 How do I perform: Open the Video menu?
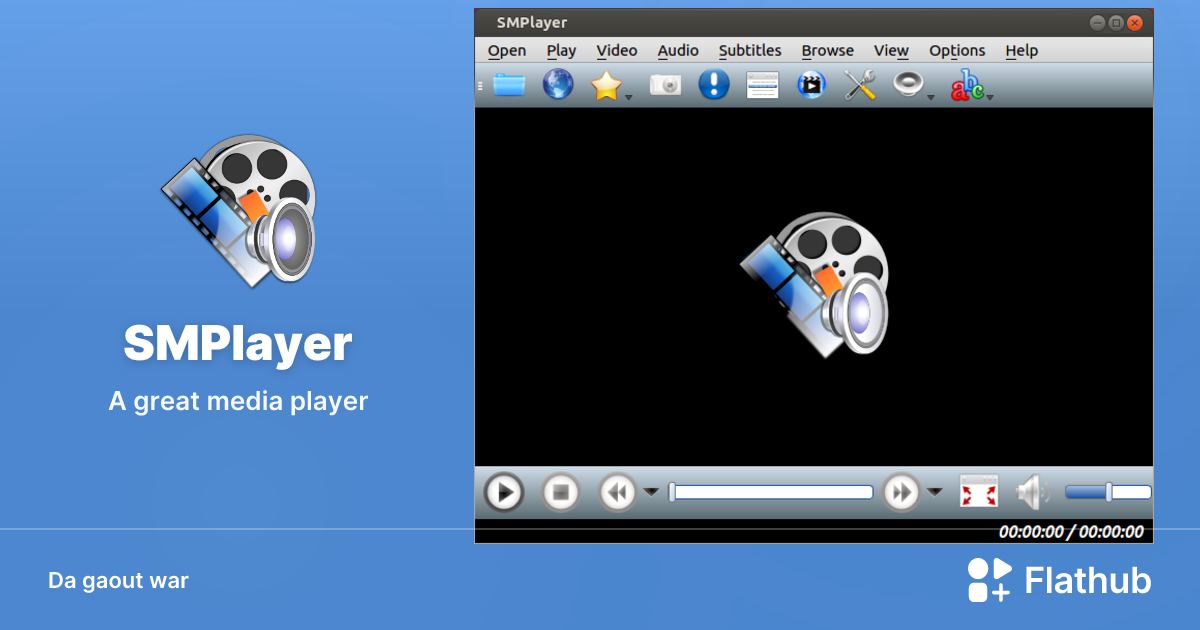coord(617,50)
